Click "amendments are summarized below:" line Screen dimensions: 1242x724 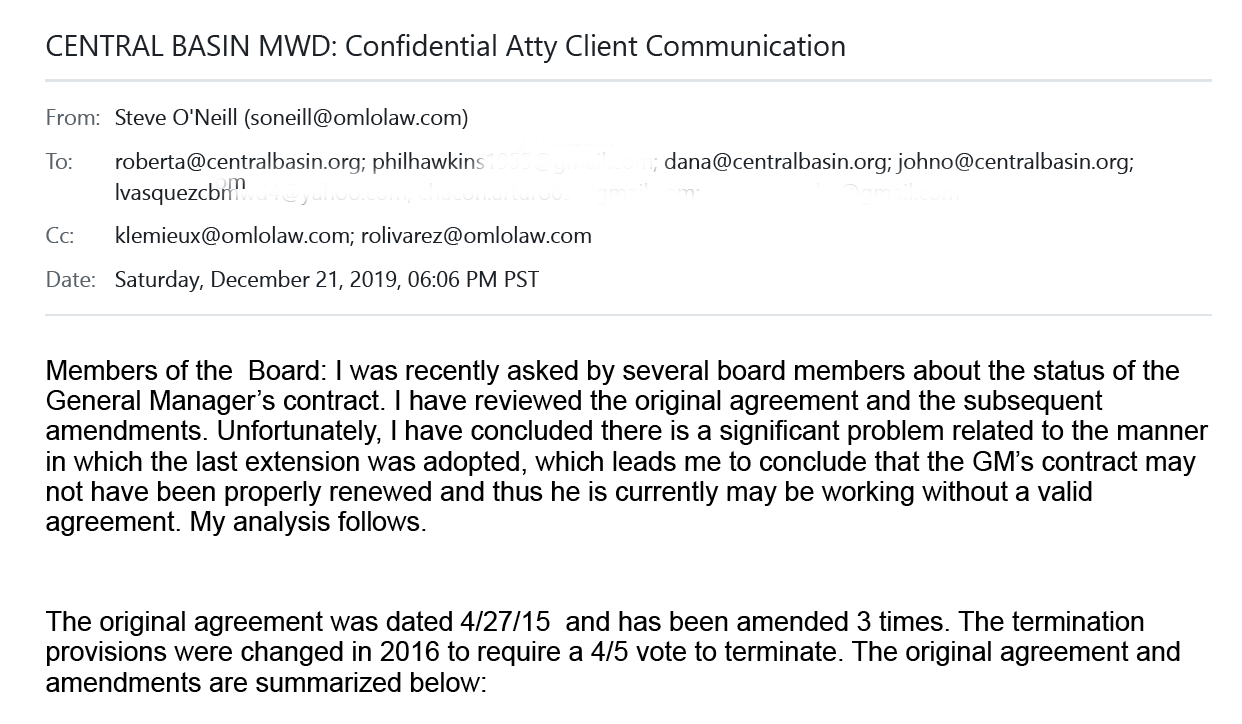click(265, 684)
